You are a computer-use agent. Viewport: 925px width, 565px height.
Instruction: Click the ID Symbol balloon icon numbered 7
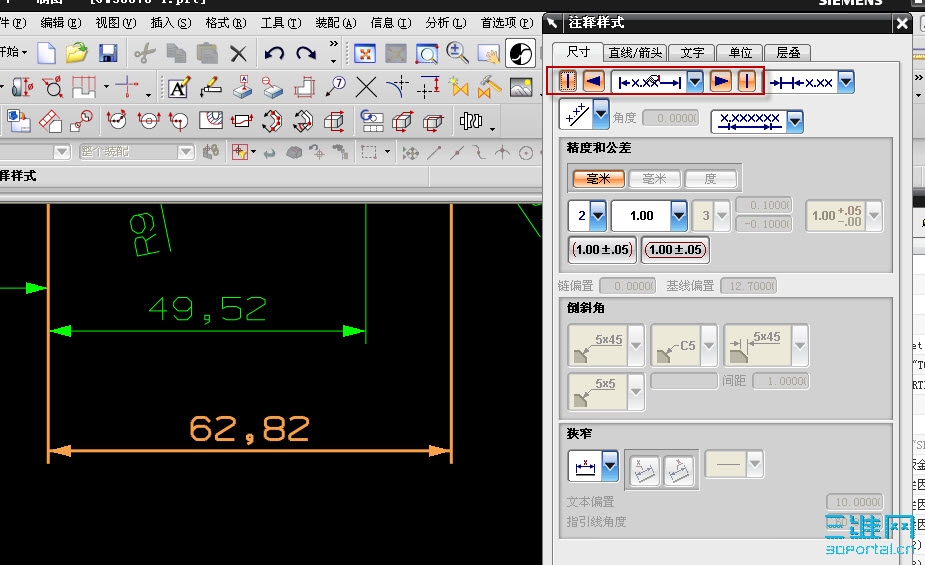point(337,87)
